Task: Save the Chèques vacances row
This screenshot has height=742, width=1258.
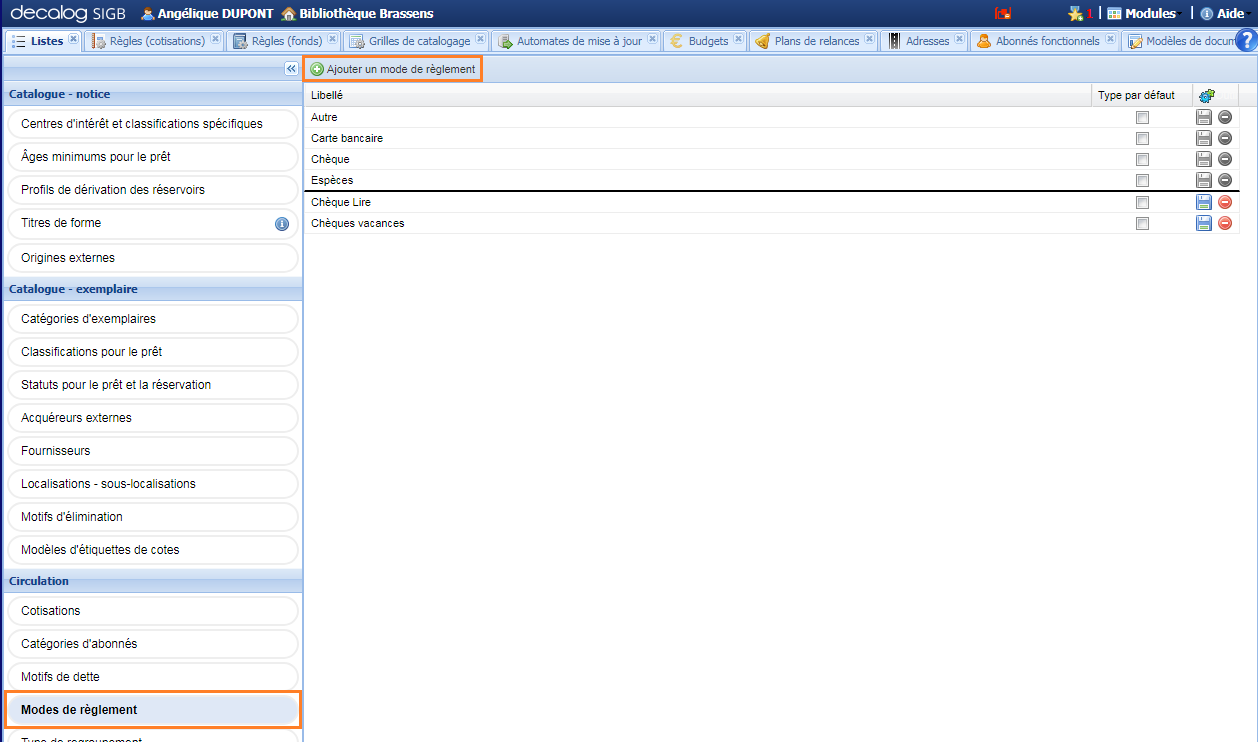Action: (1204, 223)
